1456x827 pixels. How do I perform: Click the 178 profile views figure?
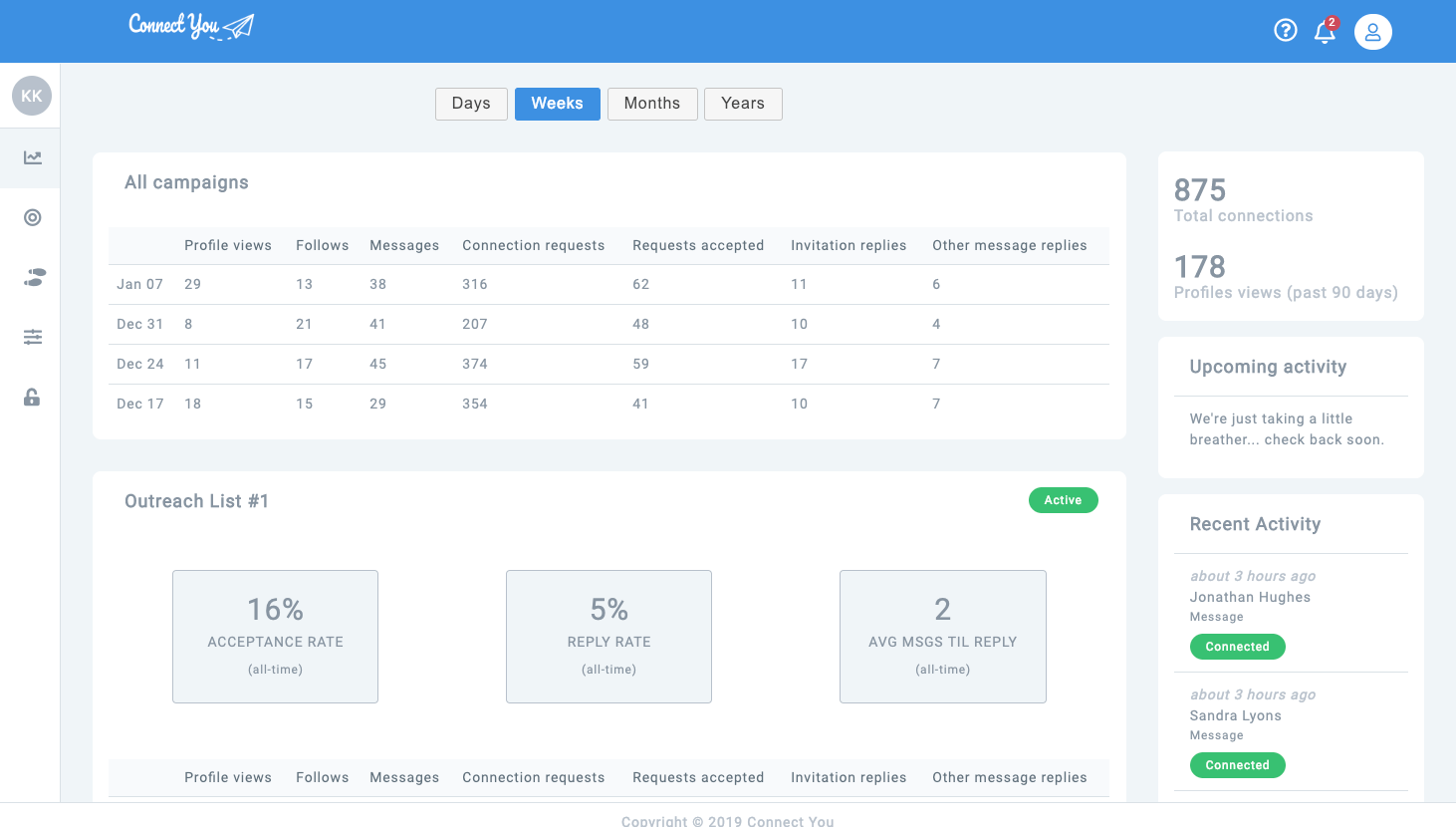1200,266
